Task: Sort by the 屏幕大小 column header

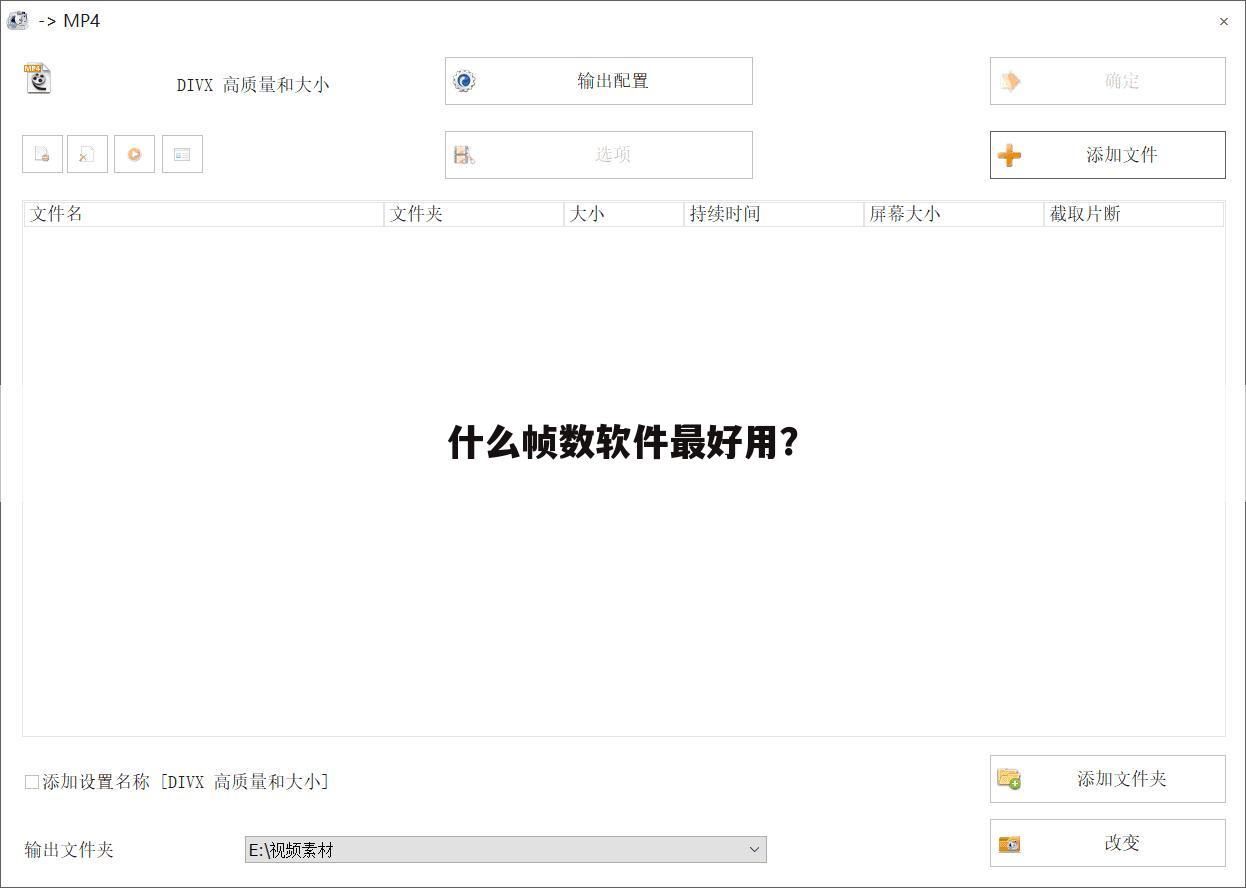Action: point(954,214)
